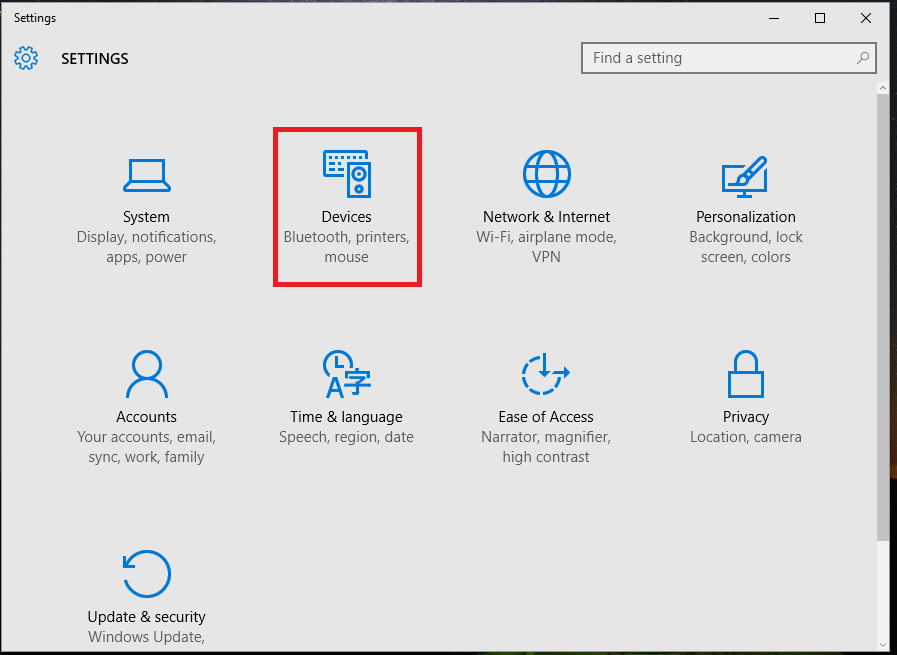The height and width of the screenshot is (655, 897).
Task: Click the Privacy label
Action: [745, 417]
